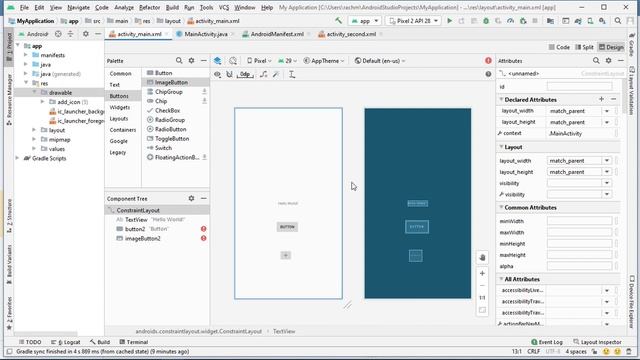Open Attributes panel settings gear
The image size is (640, 360).
609,60
